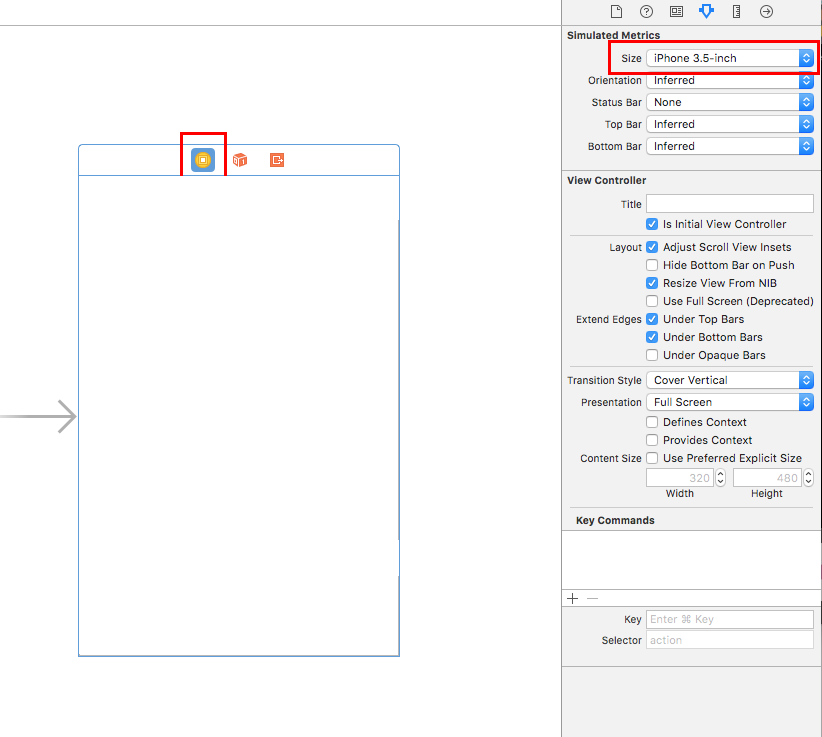Click the Key Commands list area

(x=691, y=560)
